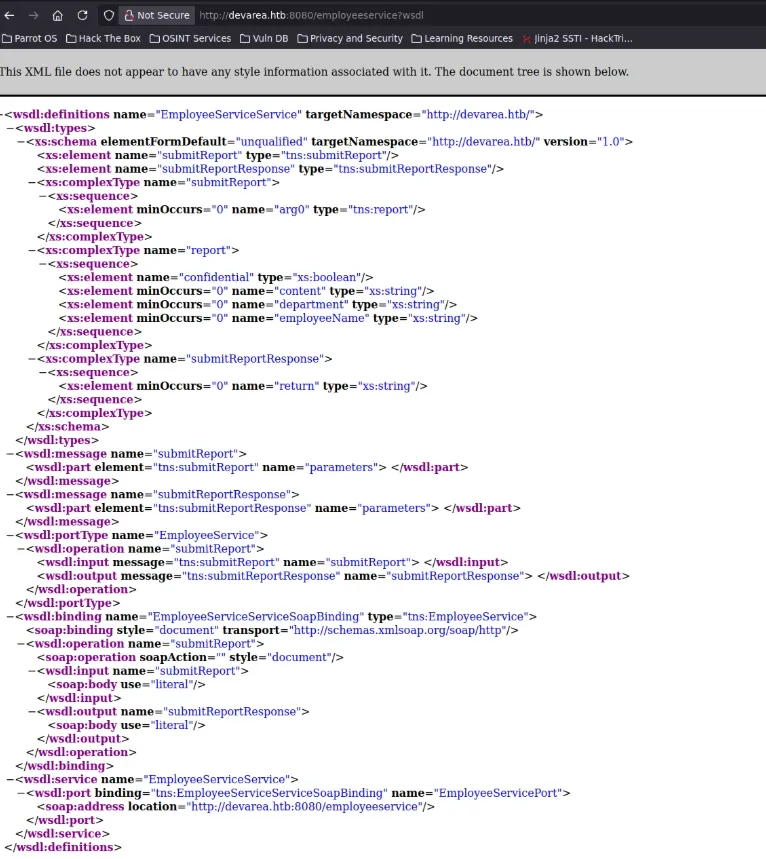The width and height of the screenshot is (766, 859).
Task: Open the Privacy and Security bookmarks
Action: coord(349,39)
